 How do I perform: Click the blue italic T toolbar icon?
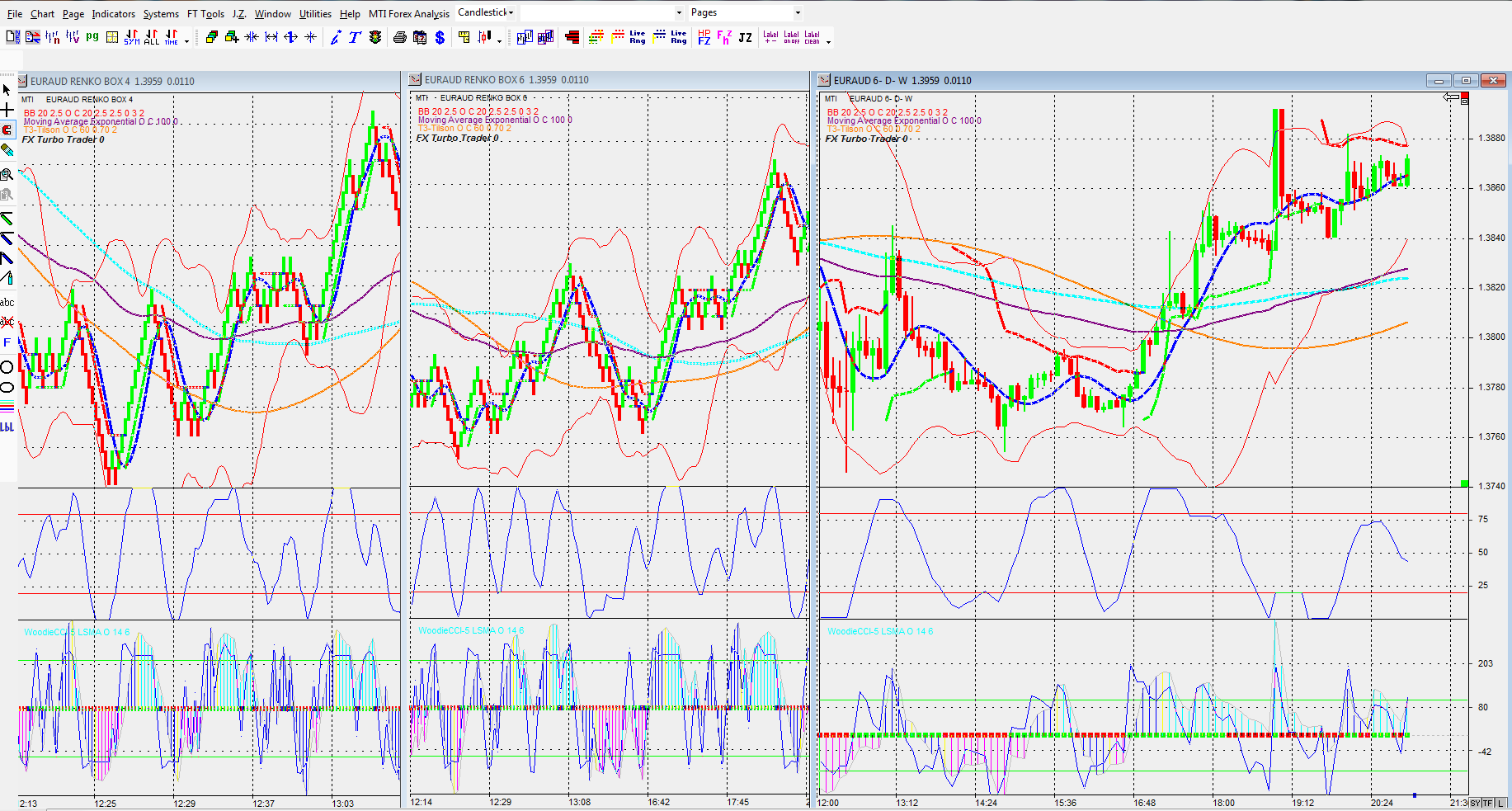click(x=355, y=37)
